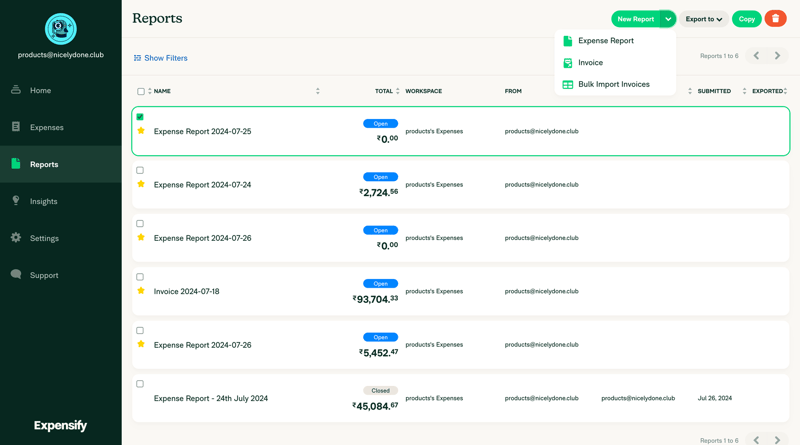
Task: Click the ₹45,084.67 total
Action: tap(375, 406)
